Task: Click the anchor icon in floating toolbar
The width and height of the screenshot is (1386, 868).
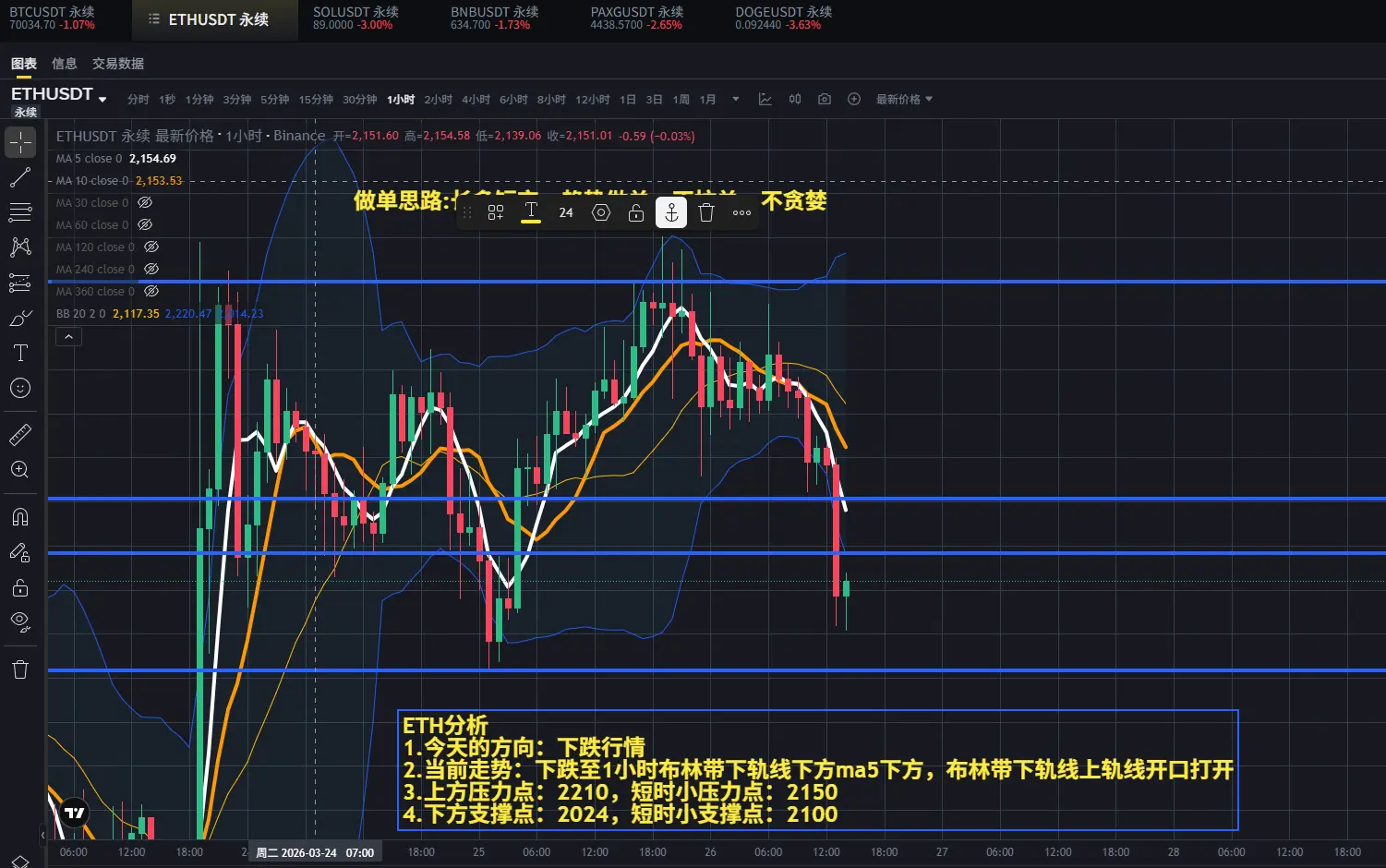Action: (671, 212)
